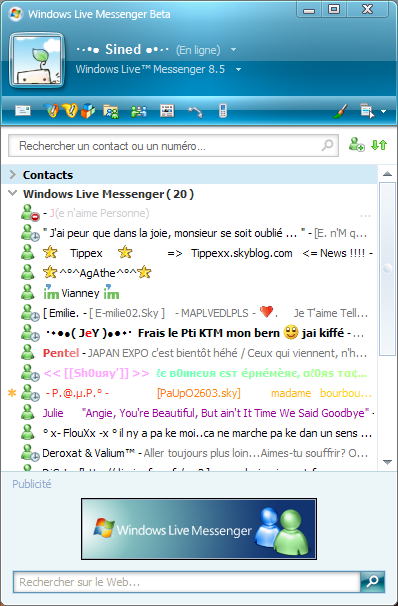This screenshot has height=606, width=398.
Task: Click the status icon beside Julie contact
Action: (28, 413)
